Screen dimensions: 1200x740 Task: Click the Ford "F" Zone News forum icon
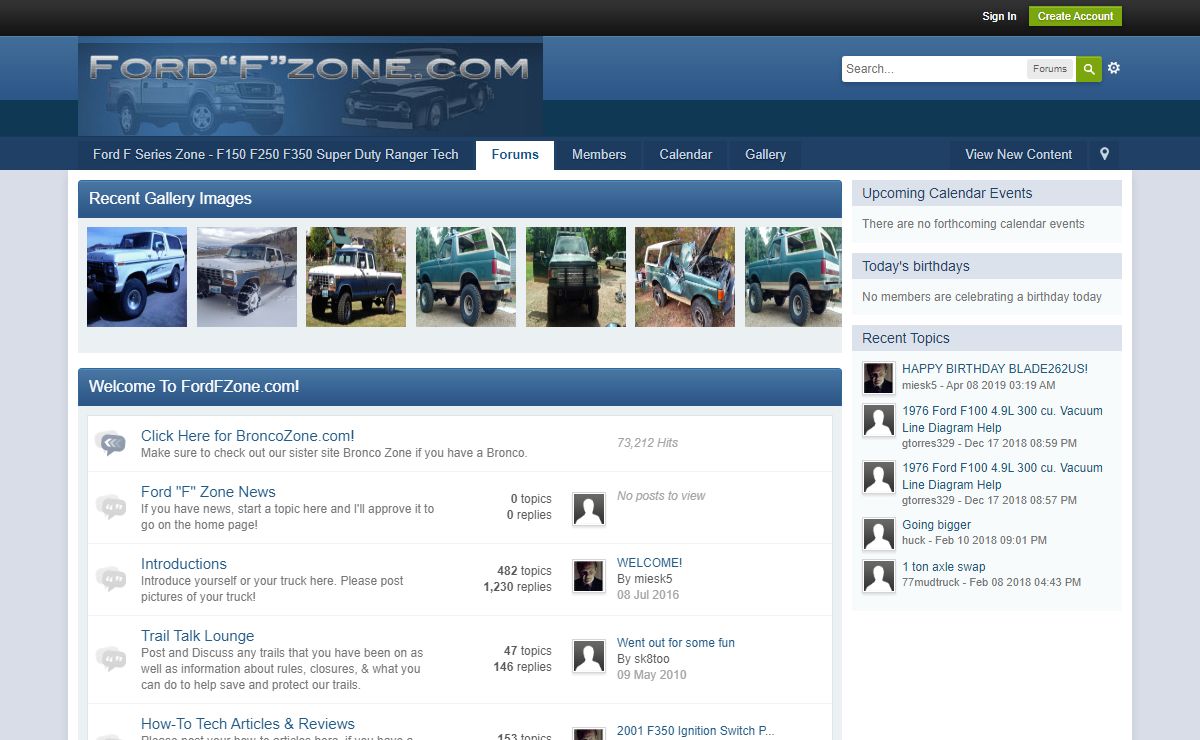[x=110, y=507]
